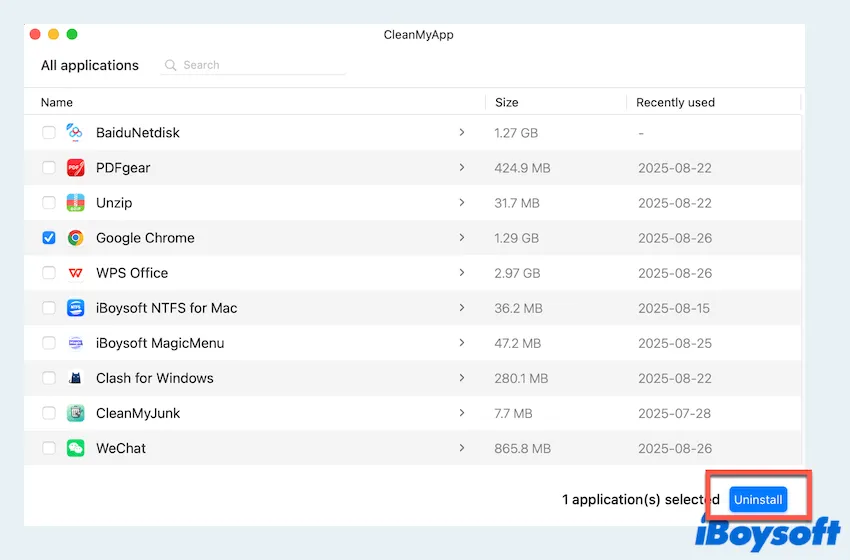Check the BaiduNetdisk checkbox
This screenshot has width=850, height=560.
[49, 132]
